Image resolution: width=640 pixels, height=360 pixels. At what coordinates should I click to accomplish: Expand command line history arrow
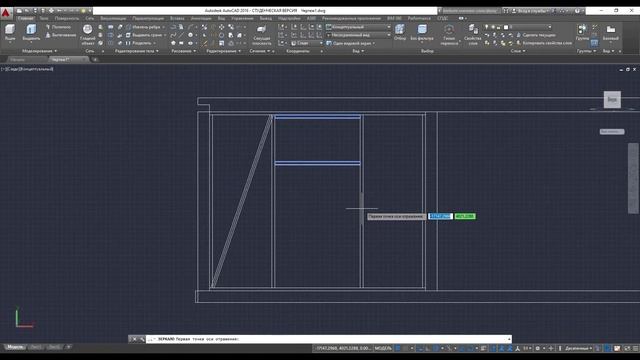click(x=509, y=339)
